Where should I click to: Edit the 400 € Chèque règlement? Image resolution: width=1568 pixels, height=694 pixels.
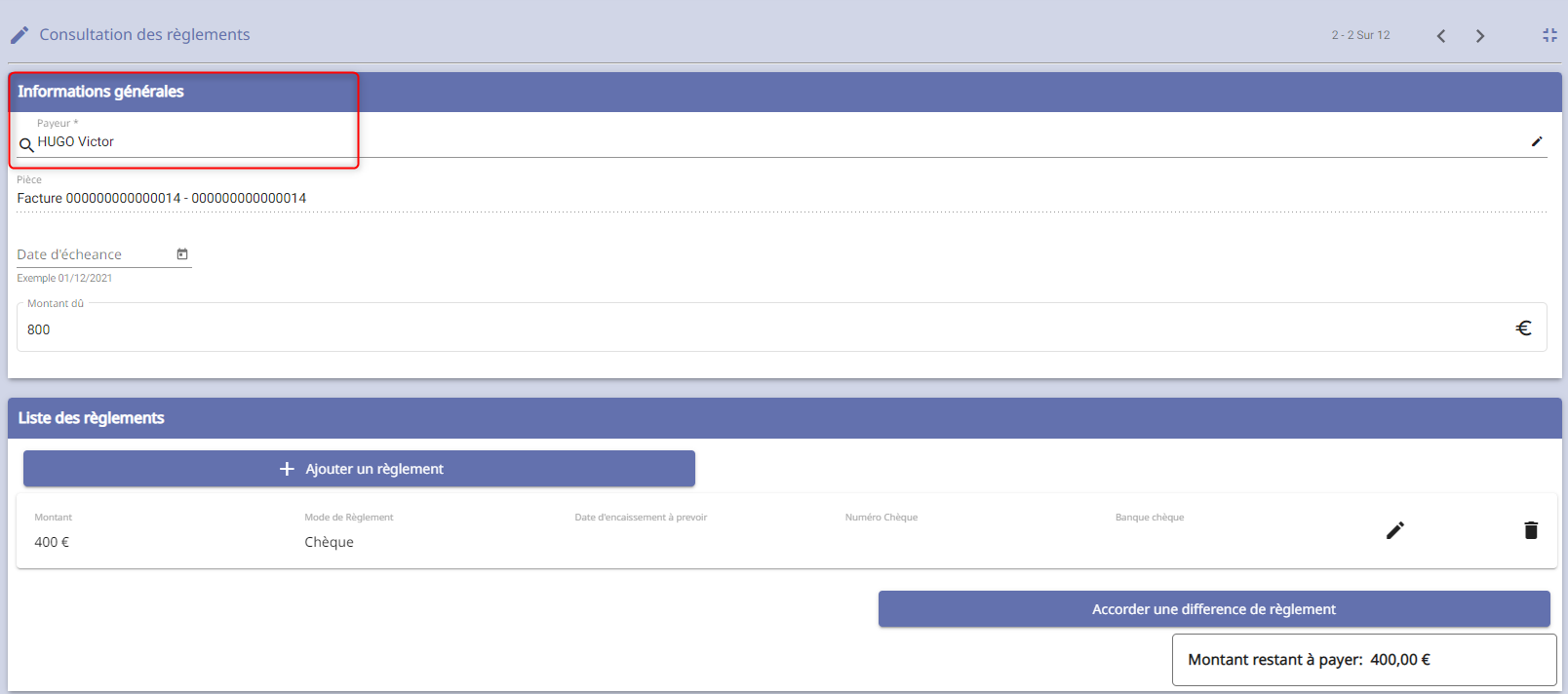tap(1395, 530)
